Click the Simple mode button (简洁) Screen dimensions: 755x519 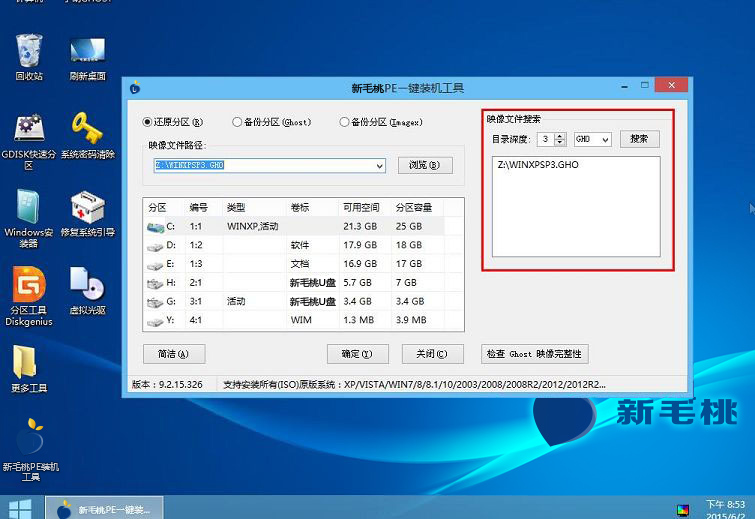tap(174, 354)
